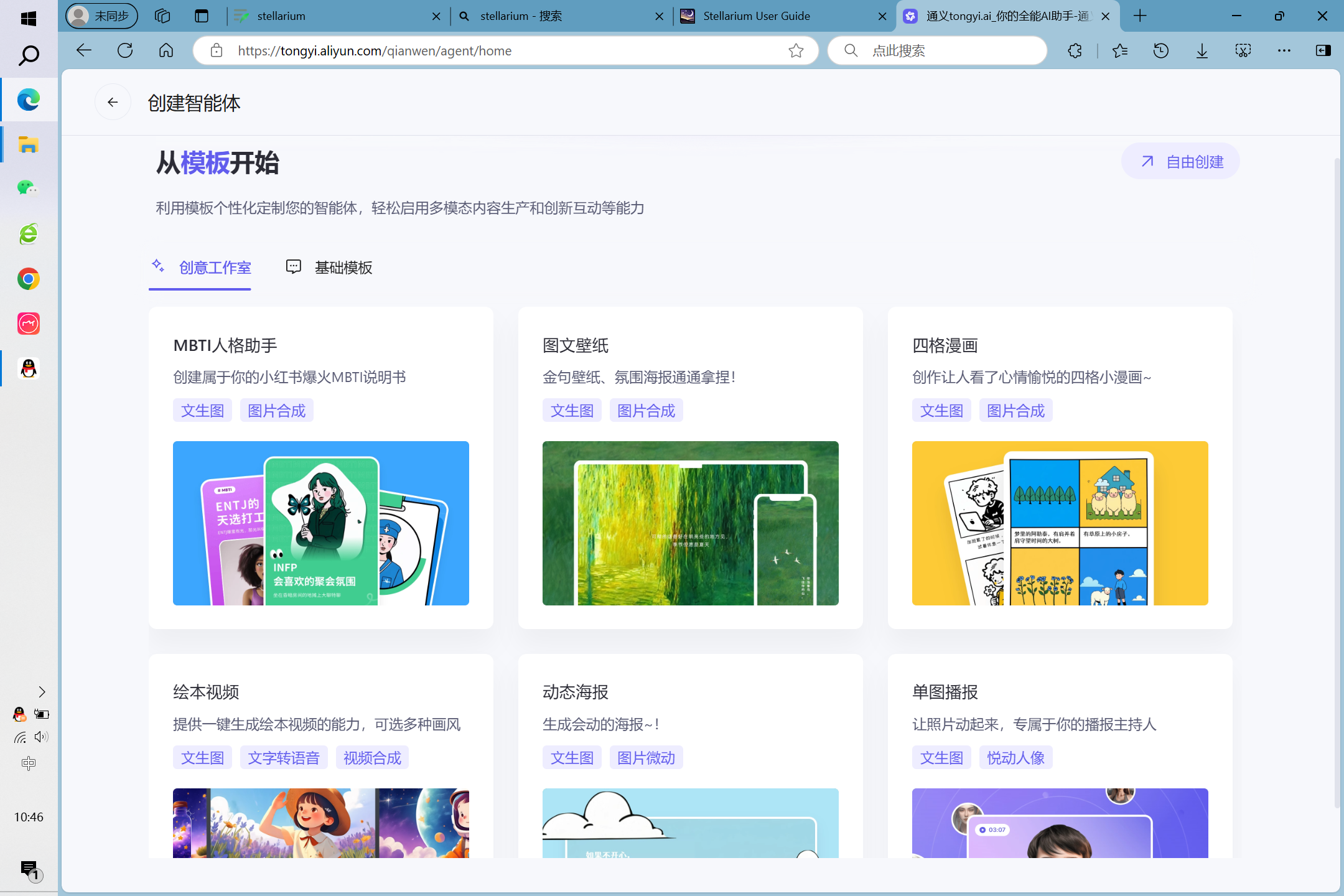Open a new browser tab

(1140, 16)
